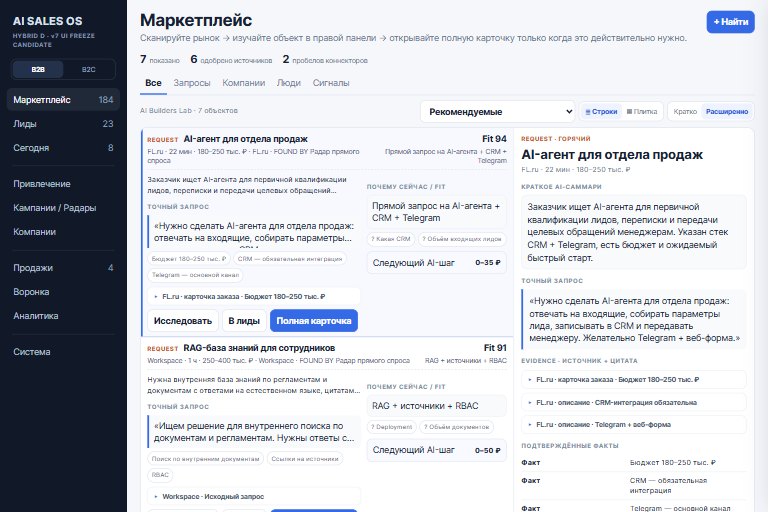This screenshot has width=768, height=512.
Task: Click the ? Объём документов chip
Action: point(456,427)
